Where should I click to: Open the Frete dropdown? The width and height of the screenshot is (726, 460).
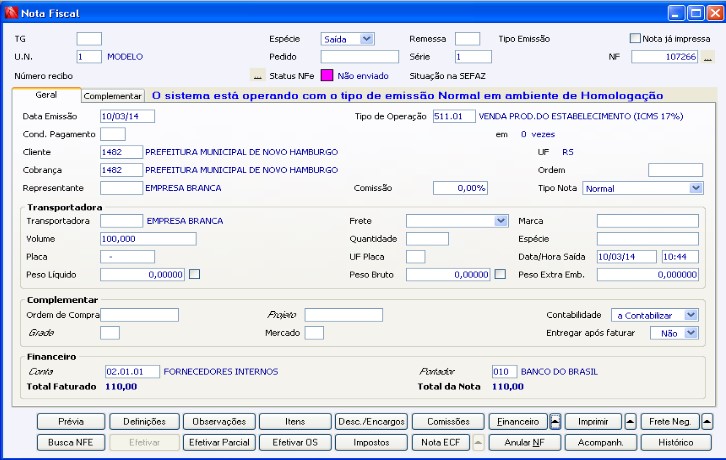click(x=501, y=221)
